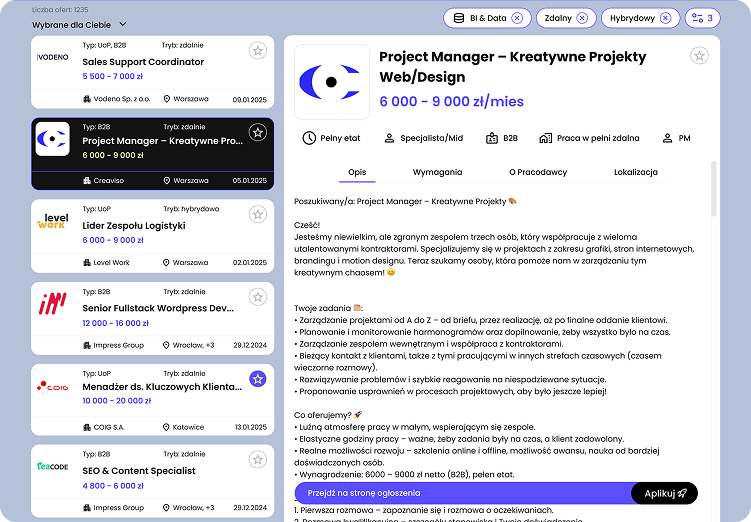Switch to the Opis tab
Viewport: 751px width, 522px height.
[x=357, y=172]
